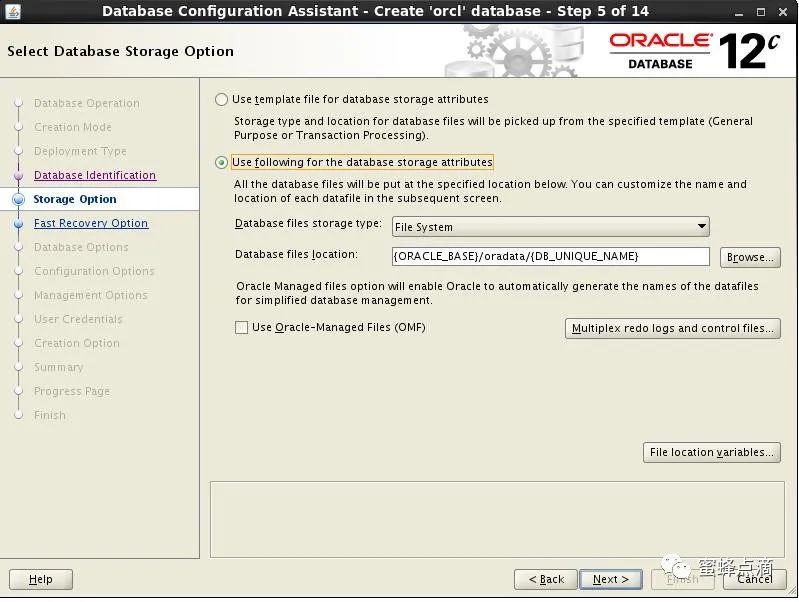Click 'Creation Mode' step text
The image size is (799, 602).
(x=73, y=127)
